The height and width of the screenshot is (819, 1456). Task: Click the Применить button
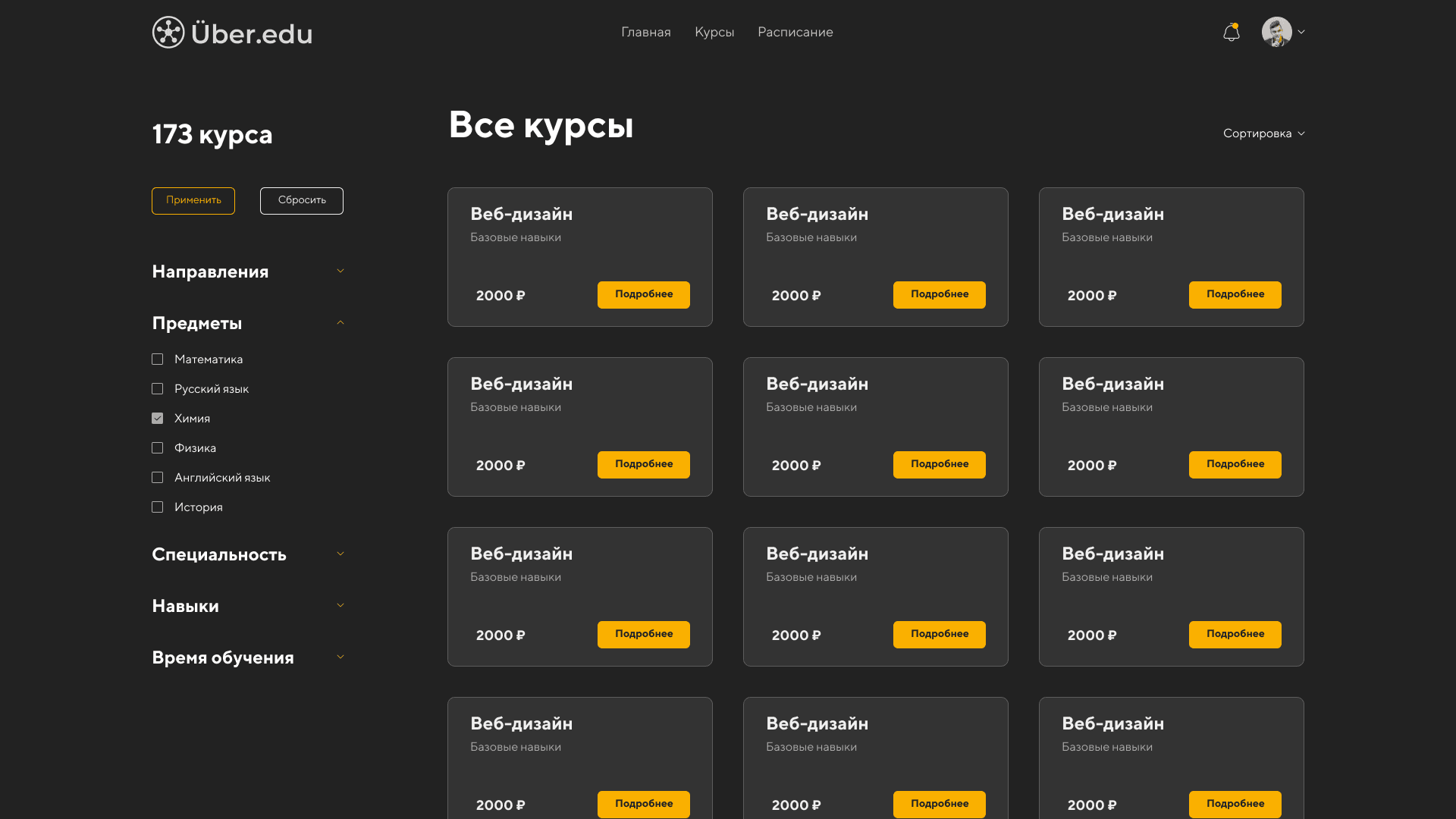[x=193, y=201]
